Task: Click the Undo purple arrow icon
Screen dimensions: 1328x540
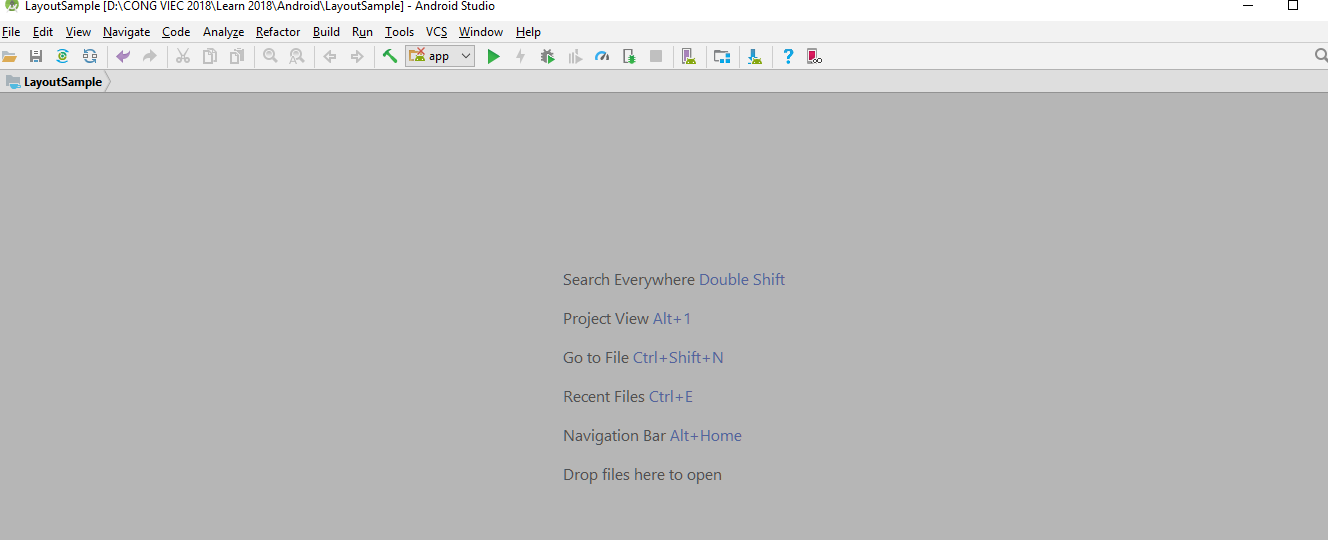Action: pos(123,57)
